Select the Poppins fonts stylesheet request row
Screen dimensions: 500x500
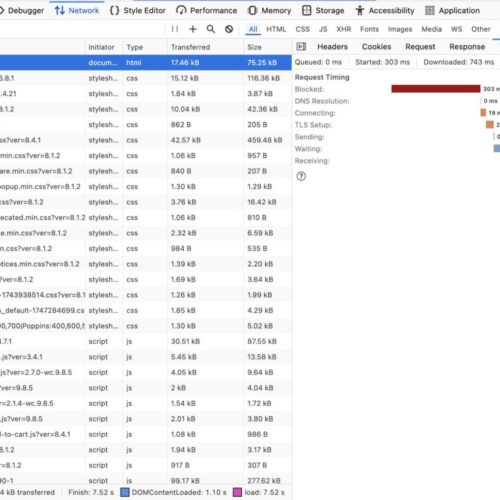(146, 326)
